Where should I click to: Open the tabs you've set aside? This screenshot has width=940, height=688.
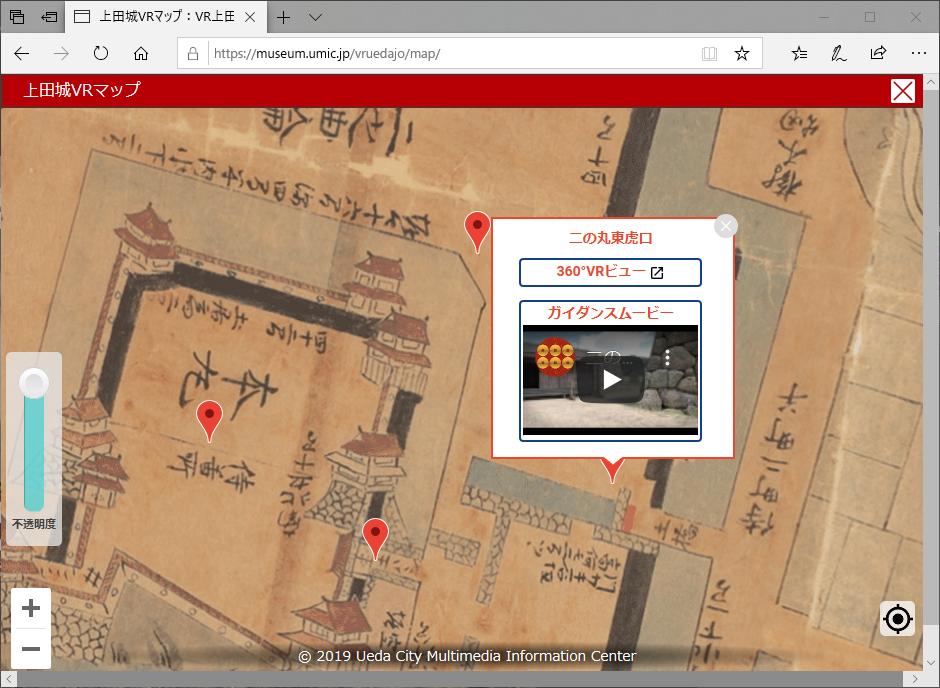(17, 17)
